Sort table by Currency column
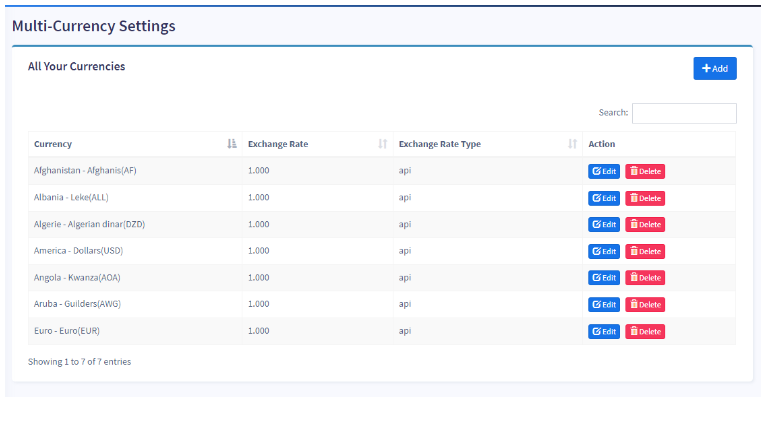 [x=134, y=144]
